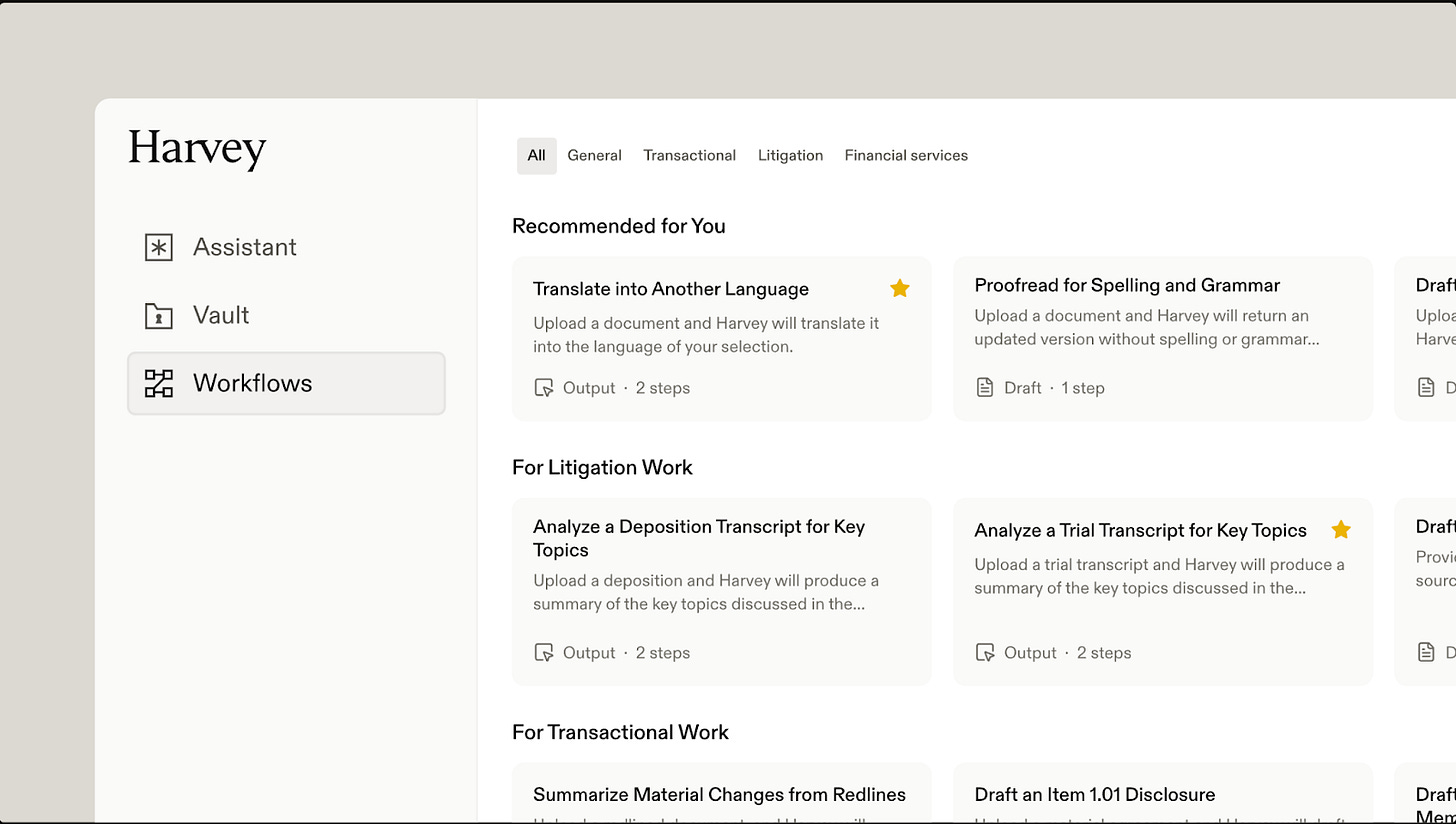Image resolution: width=1456 pixels, height=824 pixels.
Task: Open Summarize Material Changes from Redlines card
Action: click(721, 793)
